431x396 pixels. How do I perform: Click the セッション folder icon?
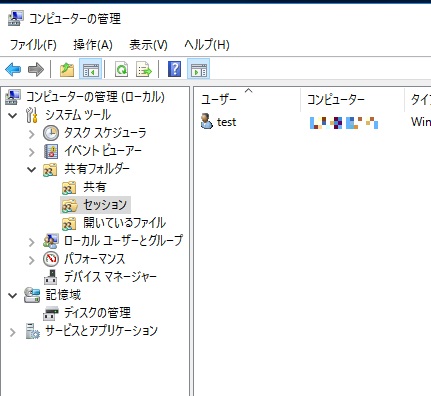[x=69, y=205]
